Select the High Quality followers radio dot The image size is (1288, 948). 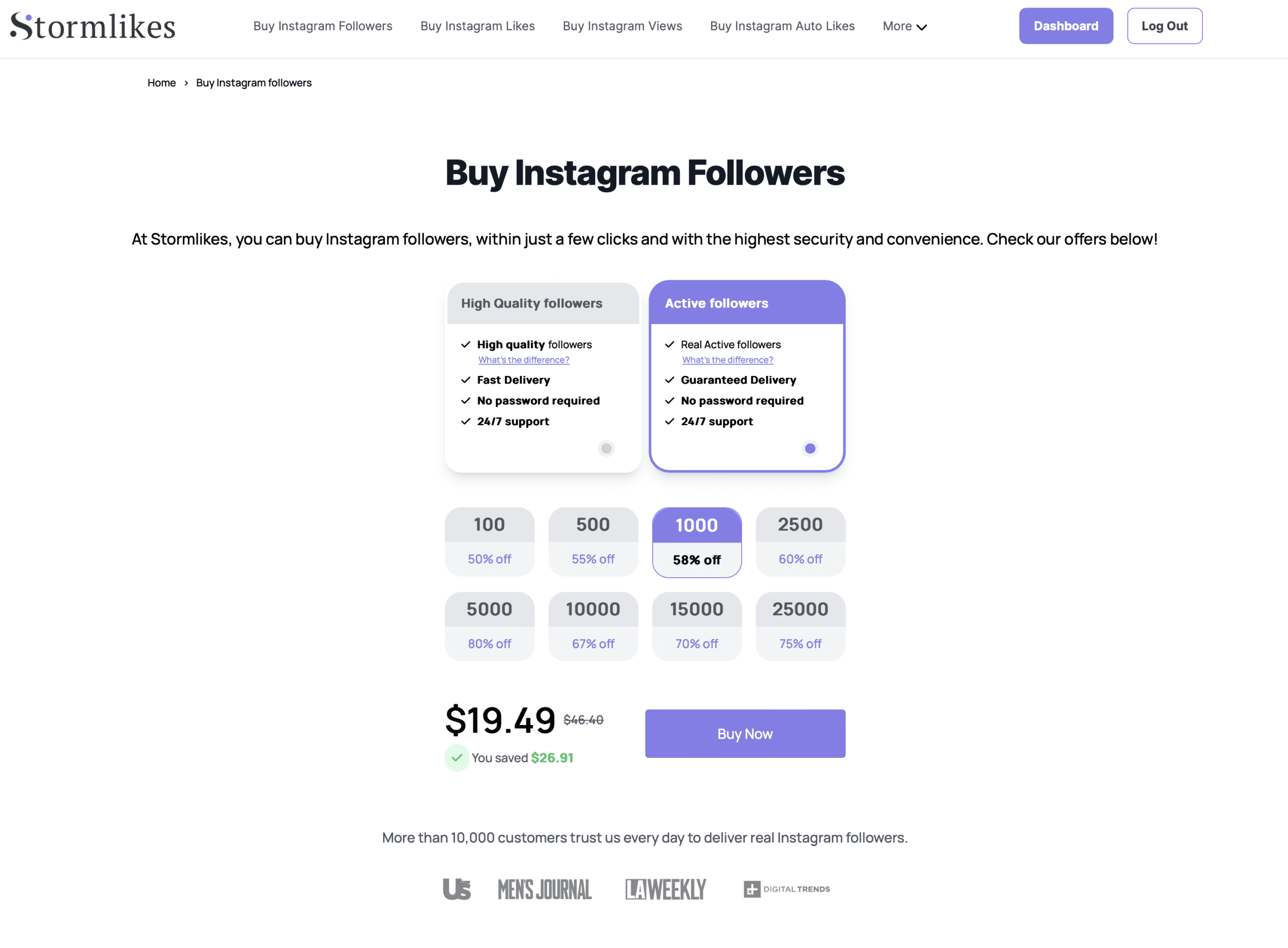(606, 448)
